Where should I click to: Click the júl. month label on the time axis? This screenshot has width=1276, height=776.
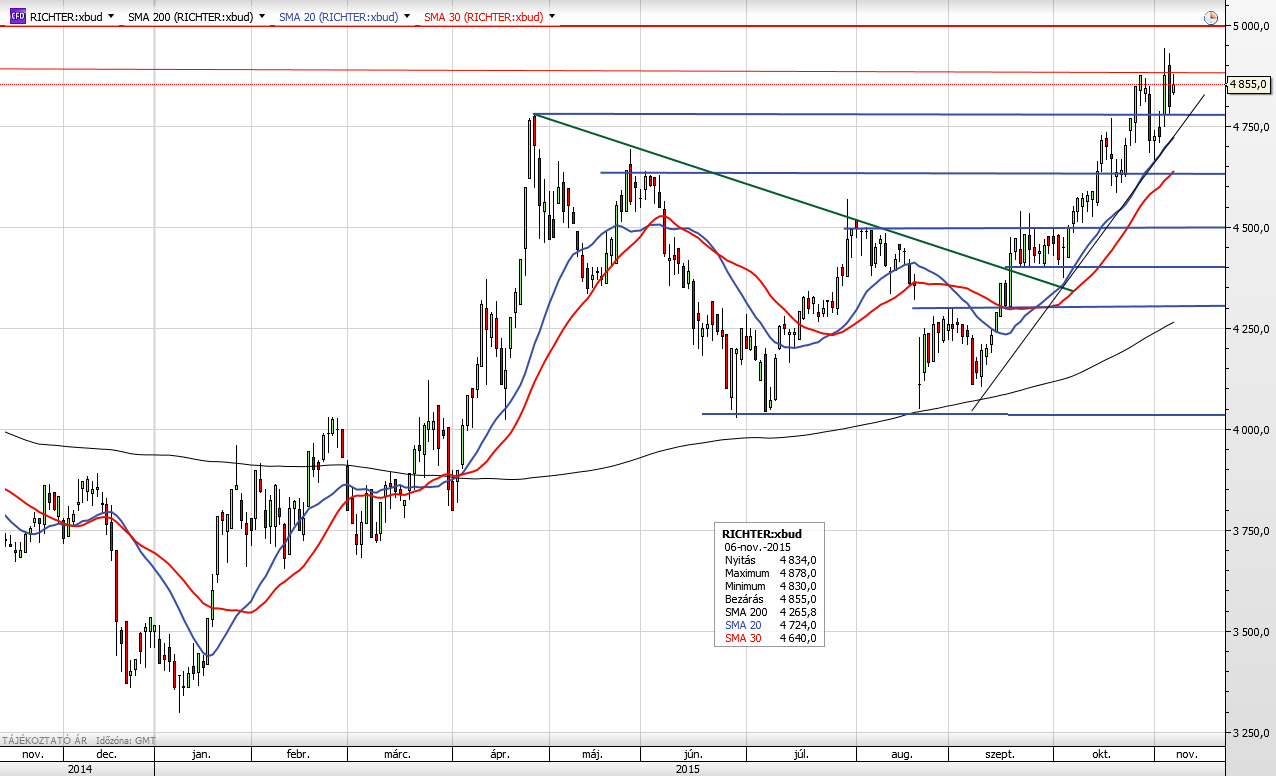(801, 755)
